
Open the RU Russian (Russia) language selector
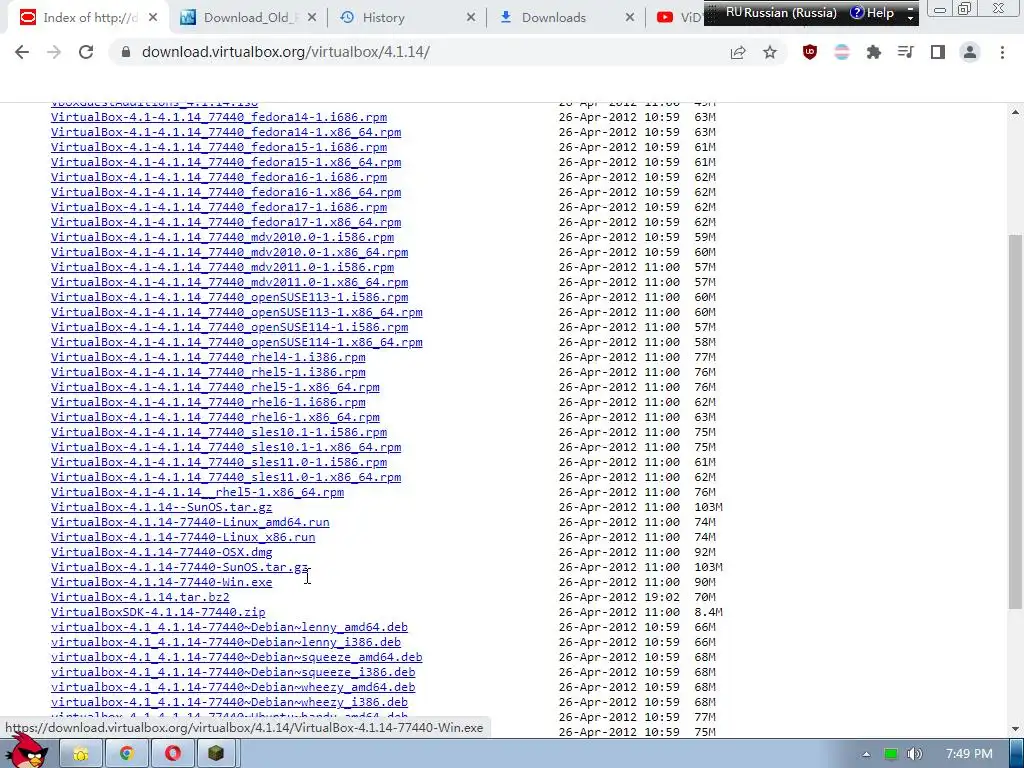coord(781,12)
